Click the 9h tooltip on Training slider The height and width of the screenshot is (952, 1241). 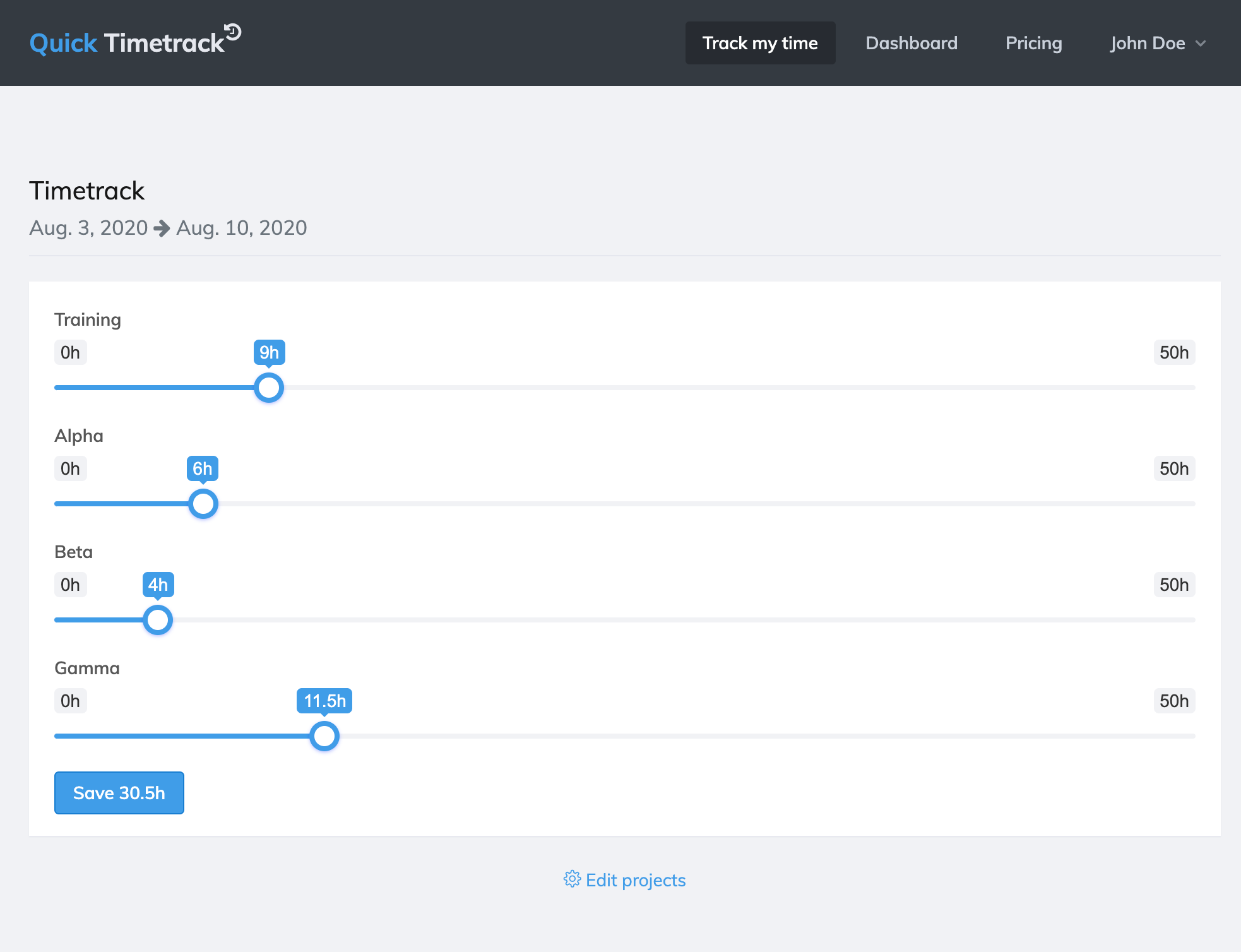(x=269, y=352)
